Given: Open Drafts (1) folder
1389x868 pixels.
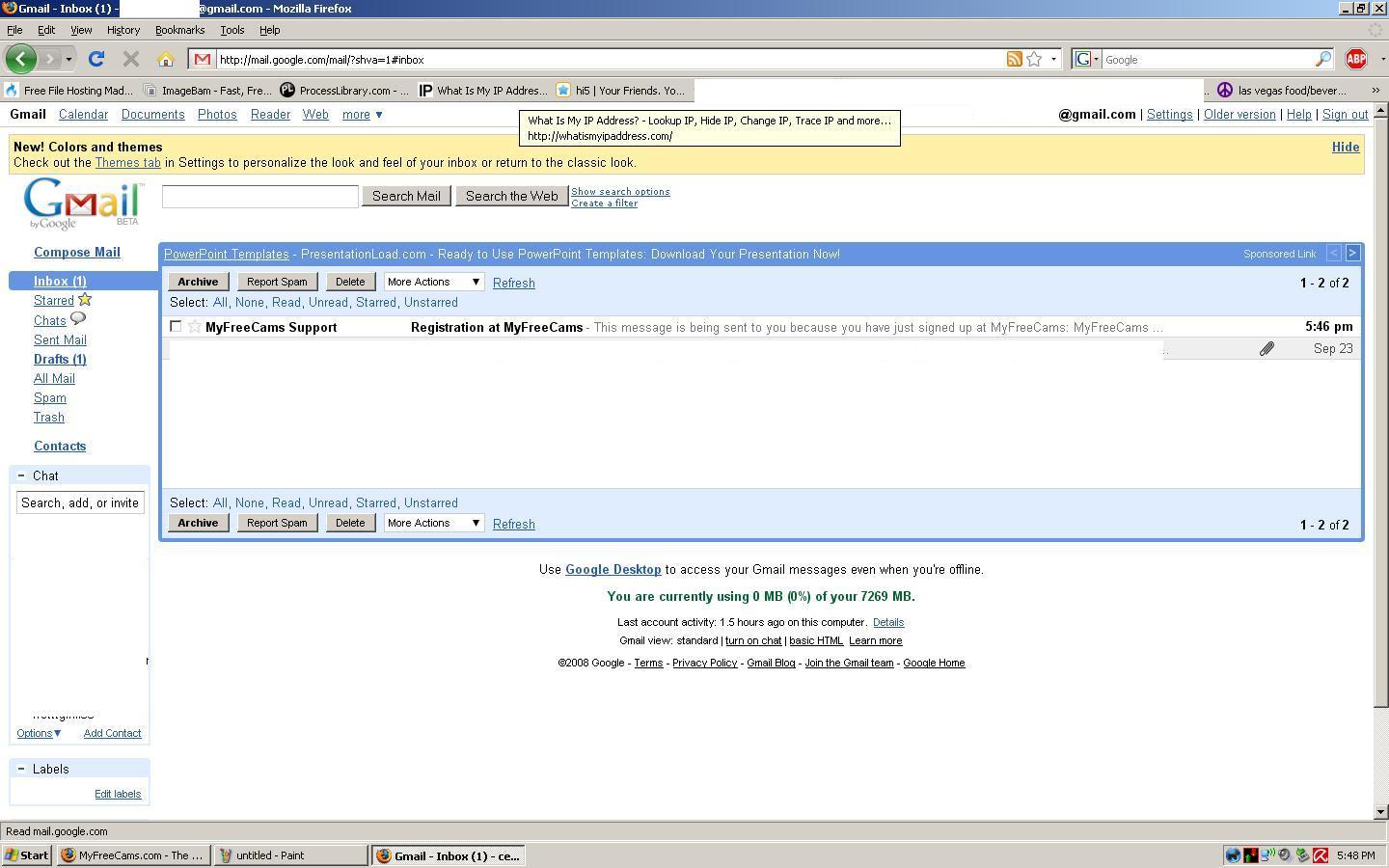Looking at the screenshot, I should 60,359.
